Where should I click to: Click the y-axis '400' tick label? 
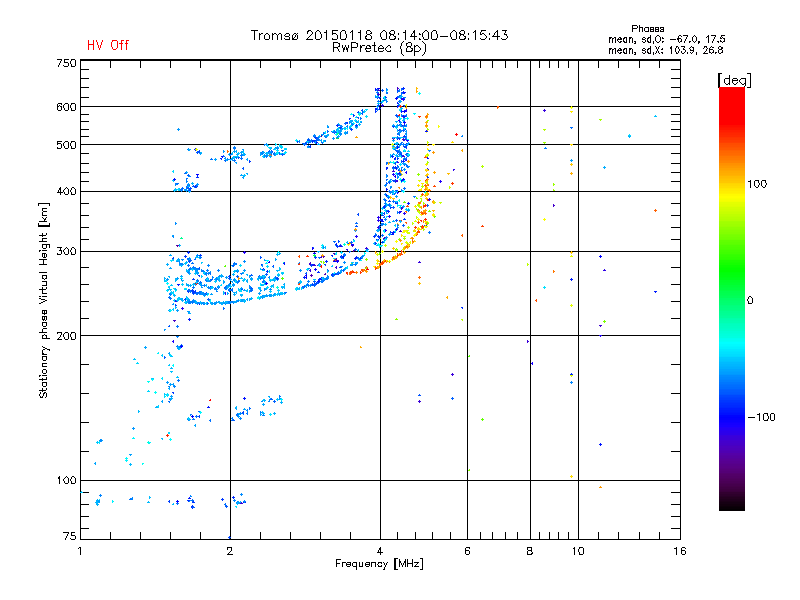pos(66,191)
